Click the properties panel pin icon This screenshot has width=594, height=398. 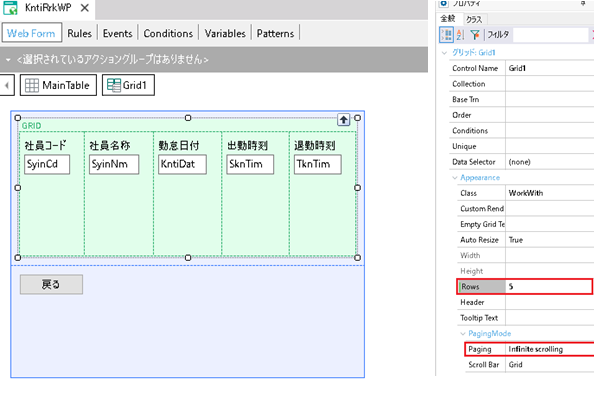(x=583, y=3)
